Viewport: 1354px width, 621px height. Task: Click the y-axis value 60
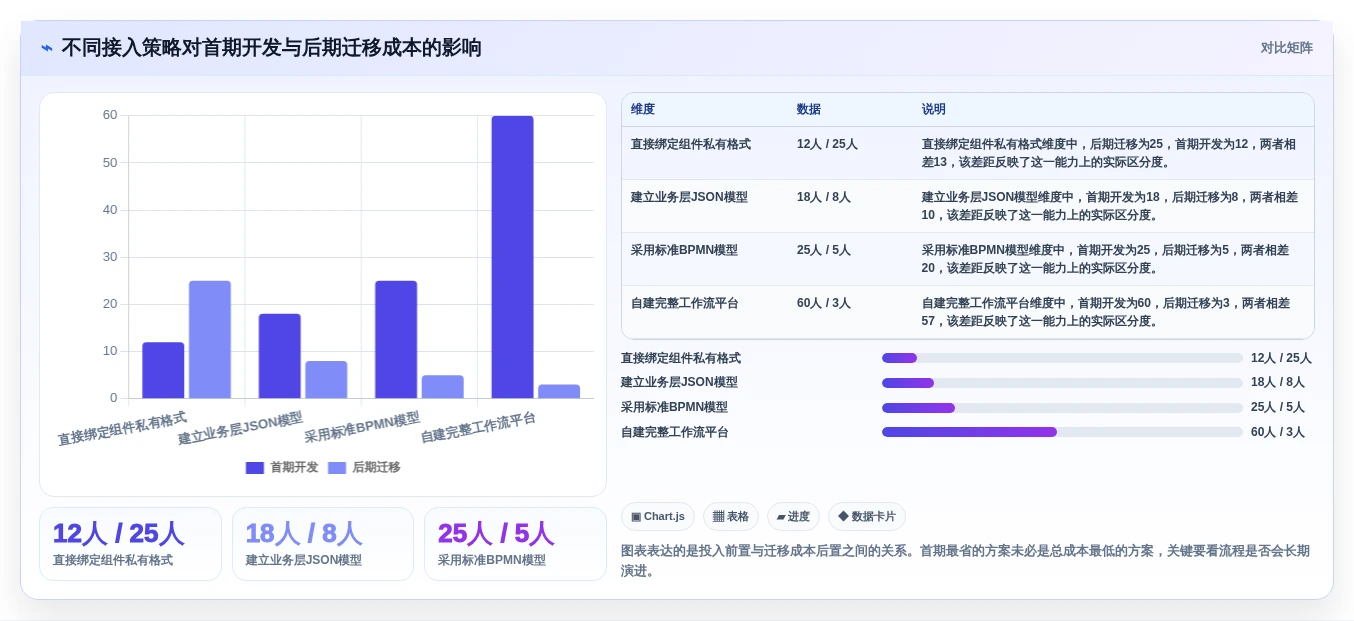[x=110, y=115]
